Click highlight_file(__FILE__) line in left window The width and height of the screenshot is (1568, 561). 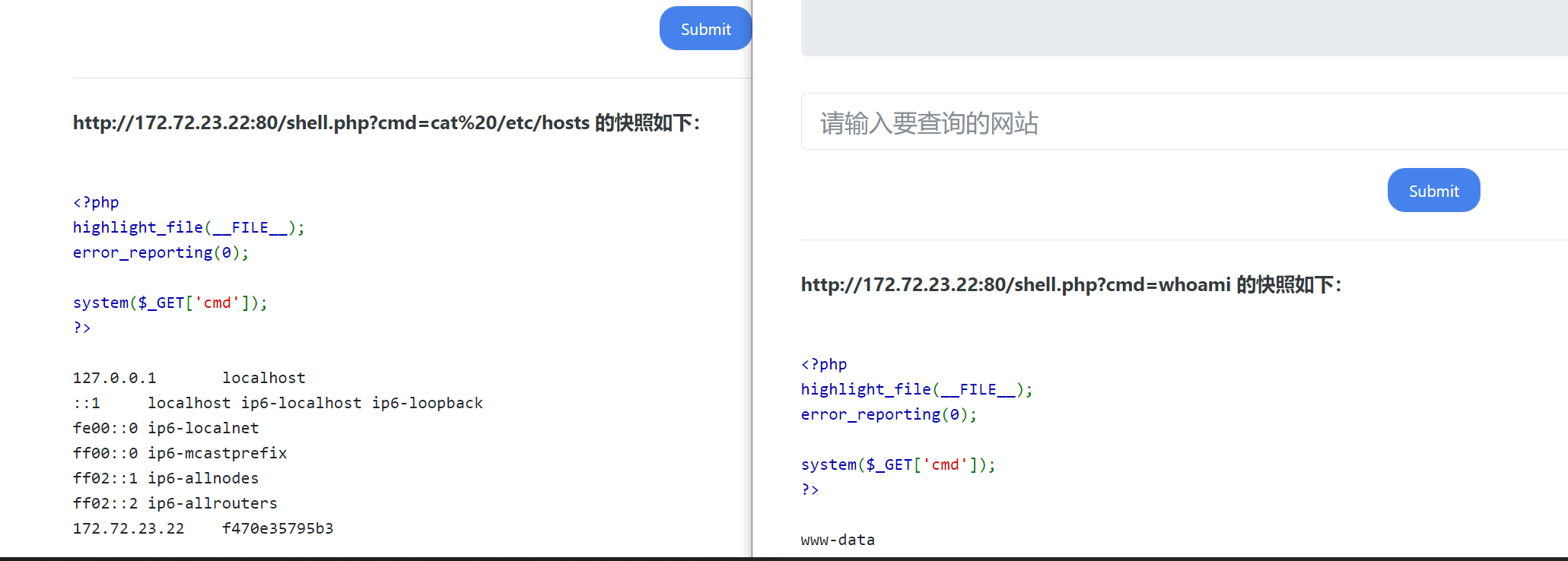pyautogui.click(x=189, y=227)
